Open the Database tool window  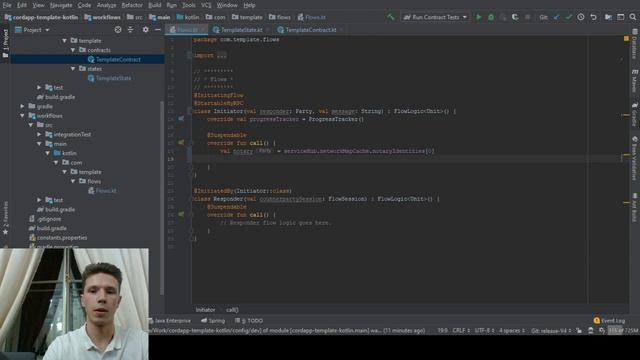pyautogui.click(x=635, y=45)
